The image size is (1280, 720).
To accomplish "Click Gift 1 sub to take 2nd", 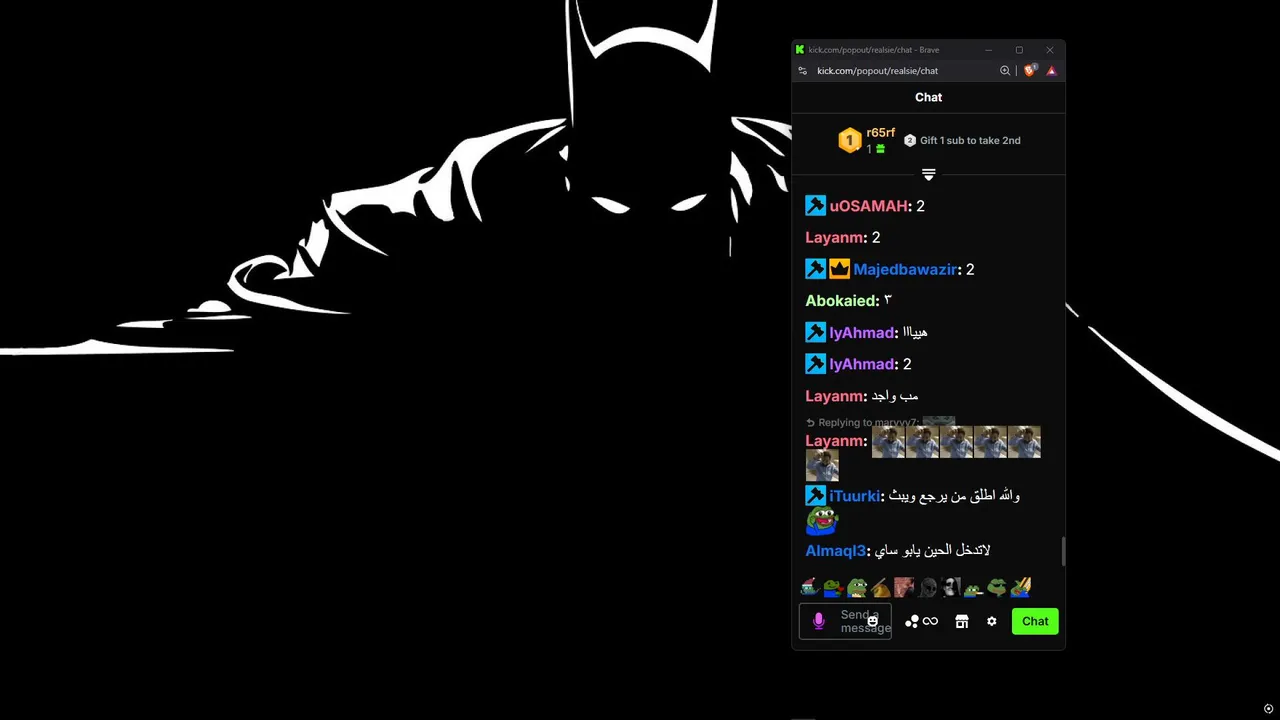I will (x=970, y=141).
